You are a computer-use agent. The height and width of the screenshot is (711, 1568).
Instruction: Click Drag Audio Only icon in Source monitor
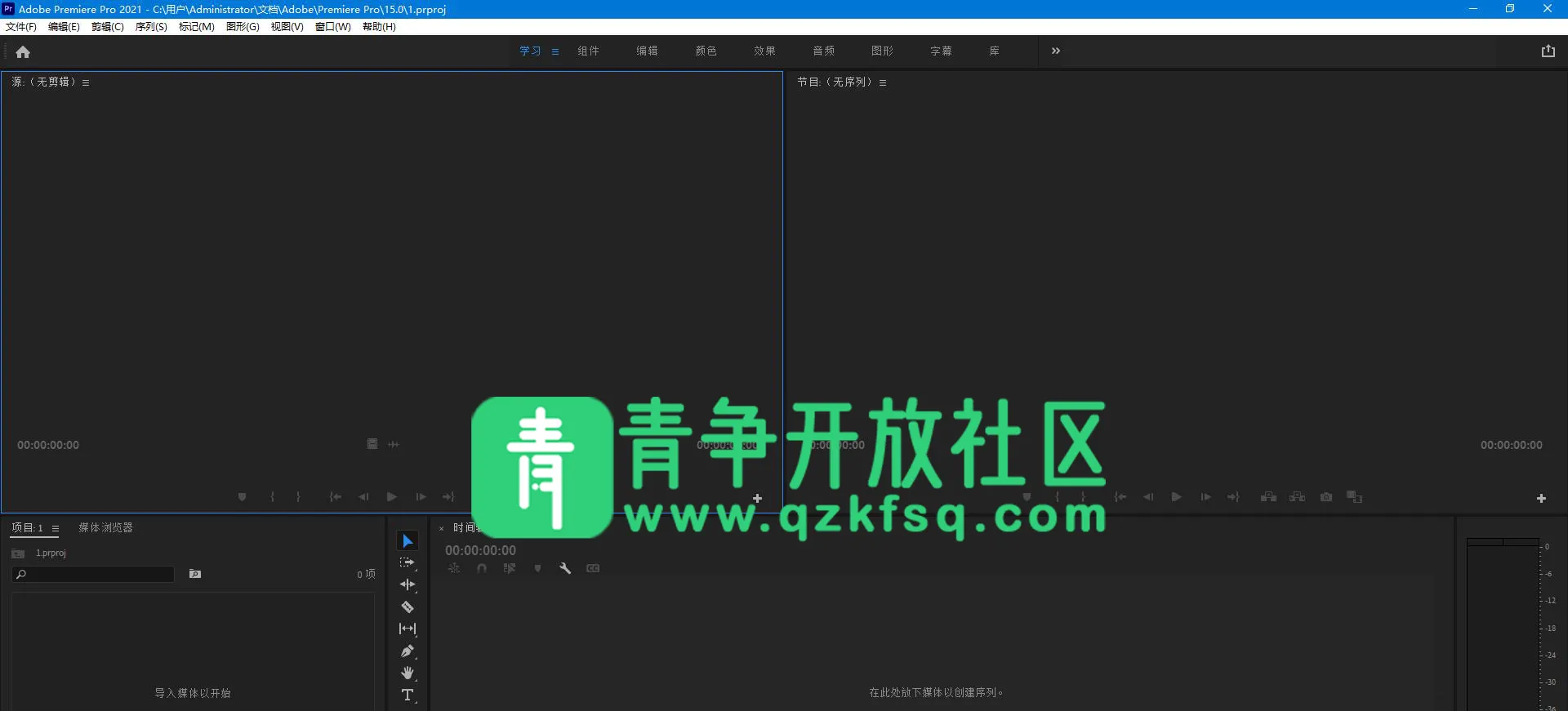pyautogui.click(x=394, y=444)
